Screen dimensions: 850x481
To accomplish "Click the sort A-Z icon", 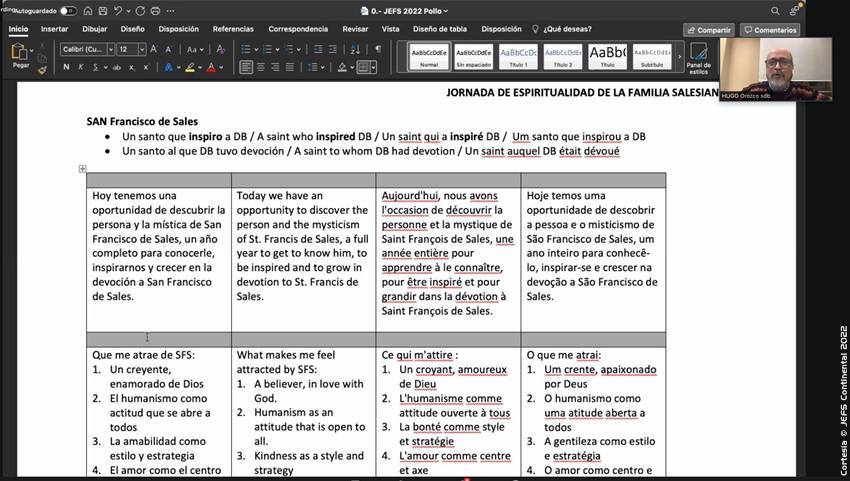I will (355, 49).
